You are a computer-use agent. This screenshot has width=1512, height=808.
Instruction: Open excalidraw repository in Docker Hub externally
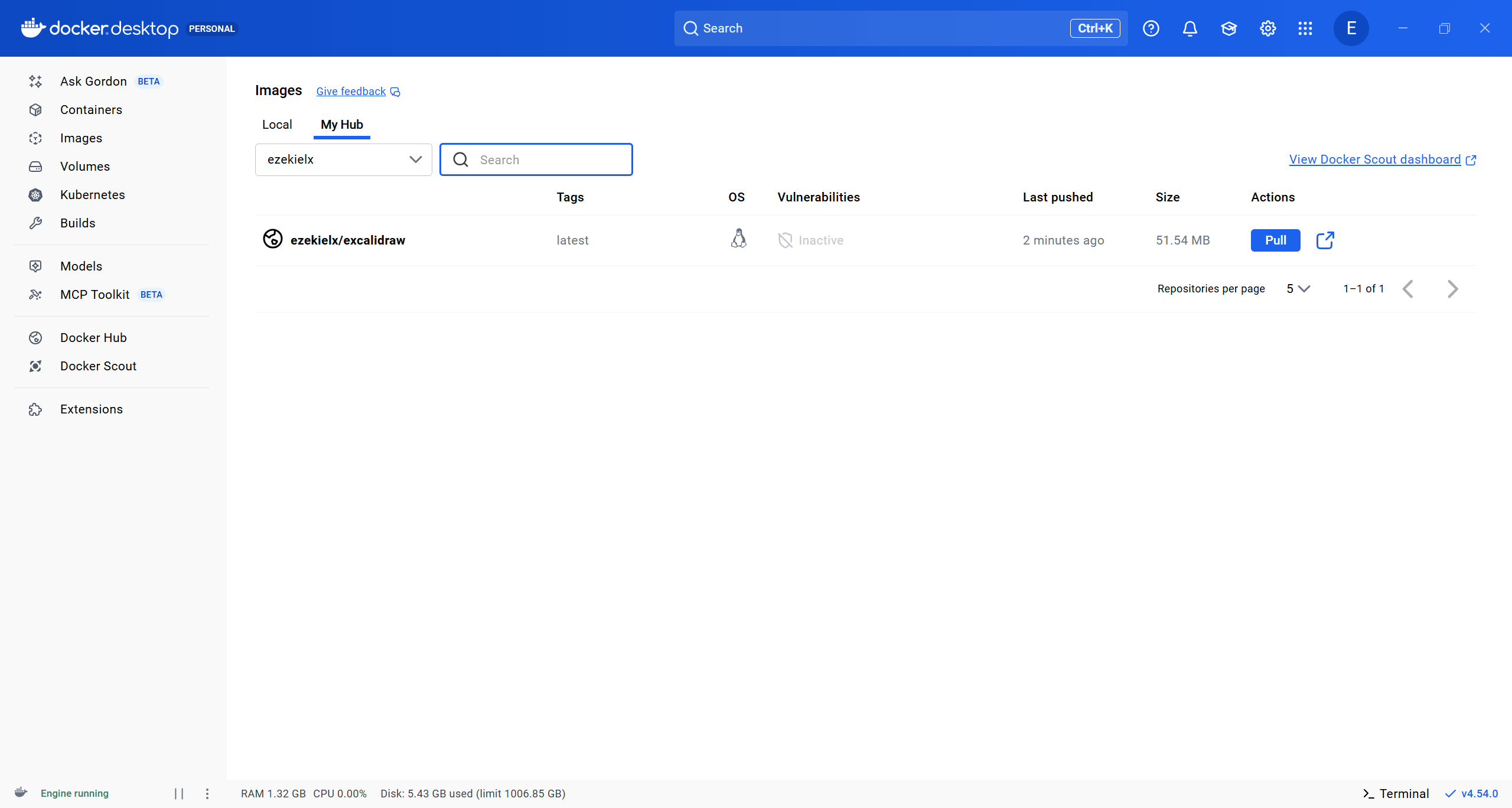1325,240
